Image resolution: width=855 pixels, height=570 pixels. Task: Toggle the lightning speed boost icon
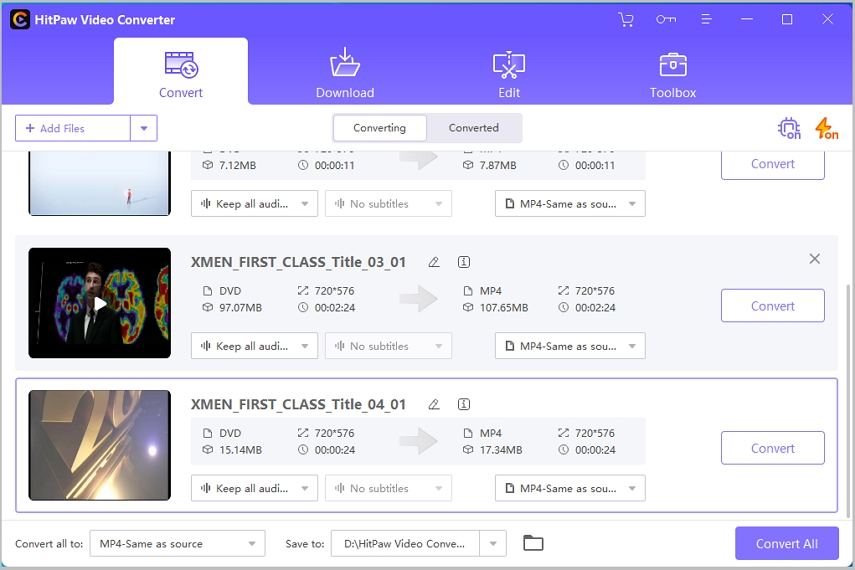(x=826, y=129)
